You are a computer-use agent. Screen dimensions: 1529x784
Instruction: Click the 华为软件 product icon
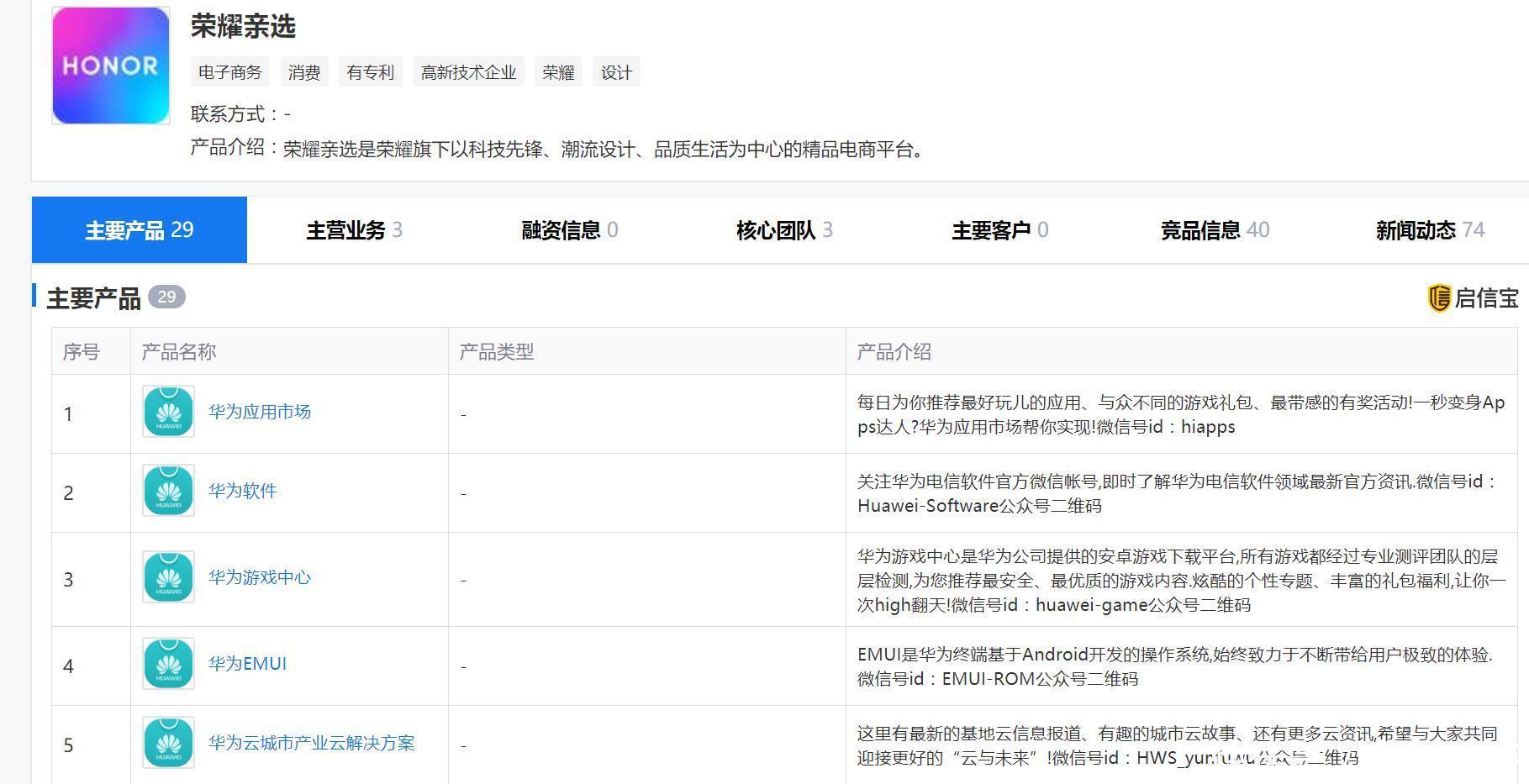pyautogui.click(x=168, y=491)
